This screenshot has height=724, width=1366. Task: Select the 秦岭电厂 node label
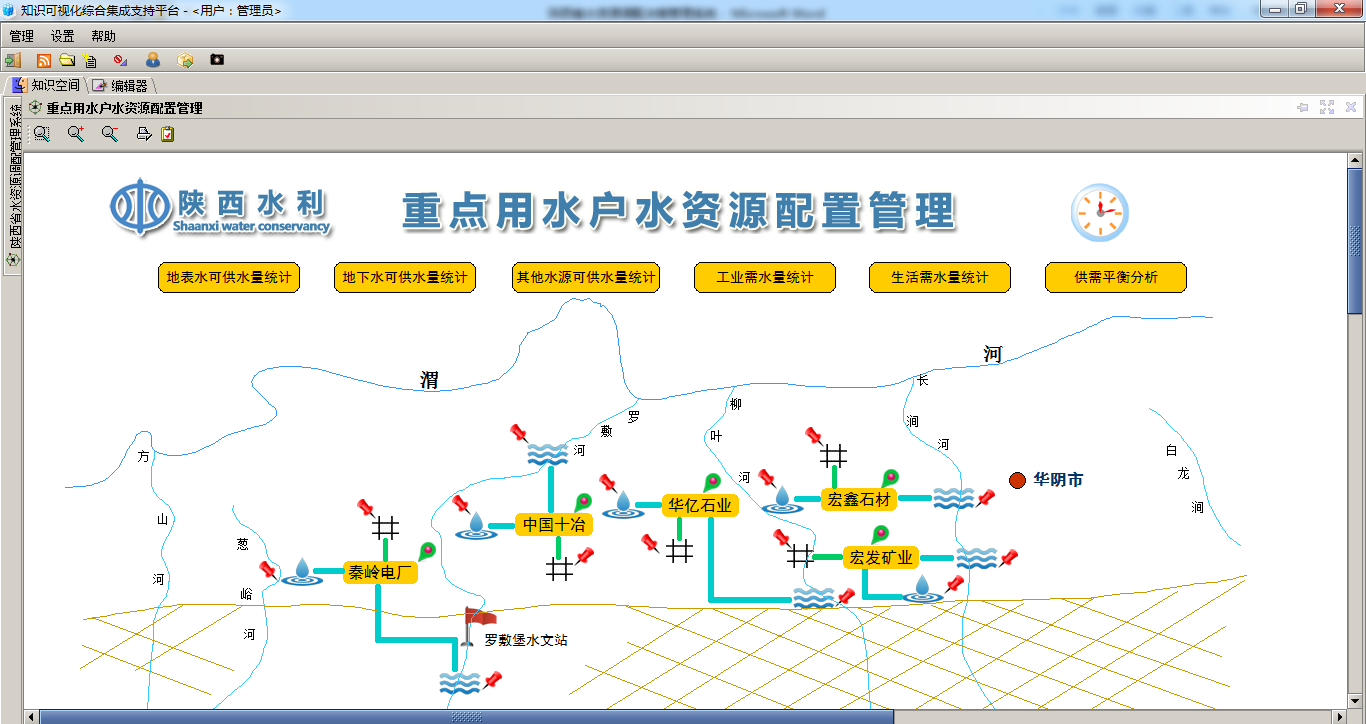tap(380, 573)
